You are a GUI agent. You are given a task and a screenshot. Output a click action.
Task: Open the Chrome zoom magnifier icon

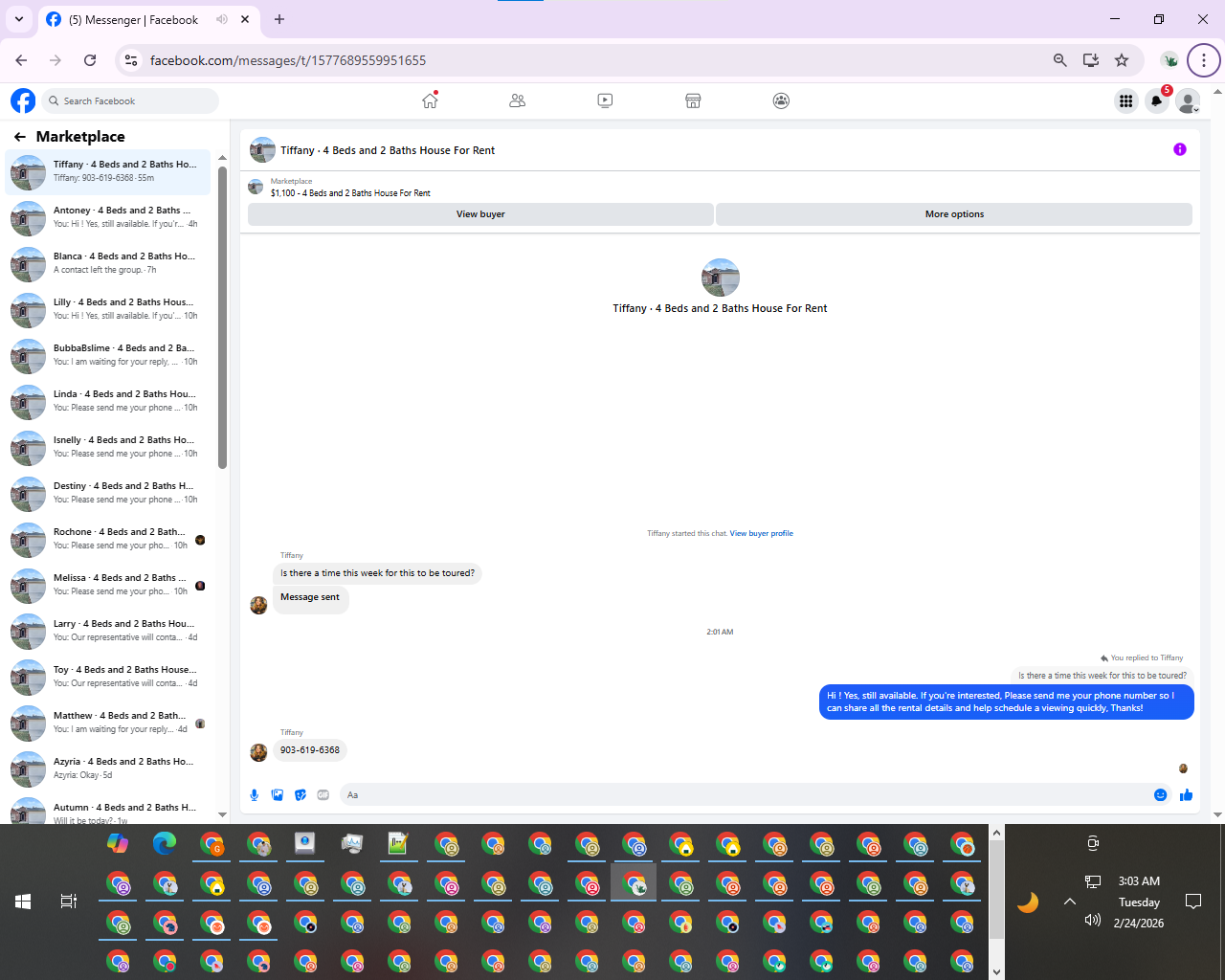[1060, 60]
